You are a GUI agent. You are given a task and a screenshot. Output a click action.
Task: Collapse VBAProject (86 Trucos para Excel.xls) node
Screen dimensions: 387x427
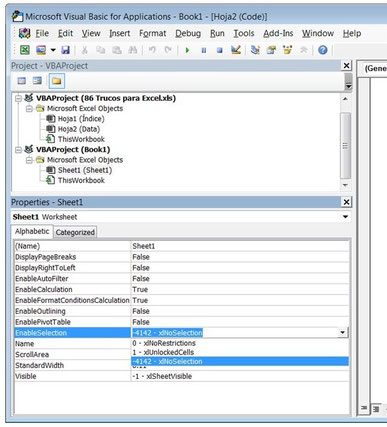18,98
